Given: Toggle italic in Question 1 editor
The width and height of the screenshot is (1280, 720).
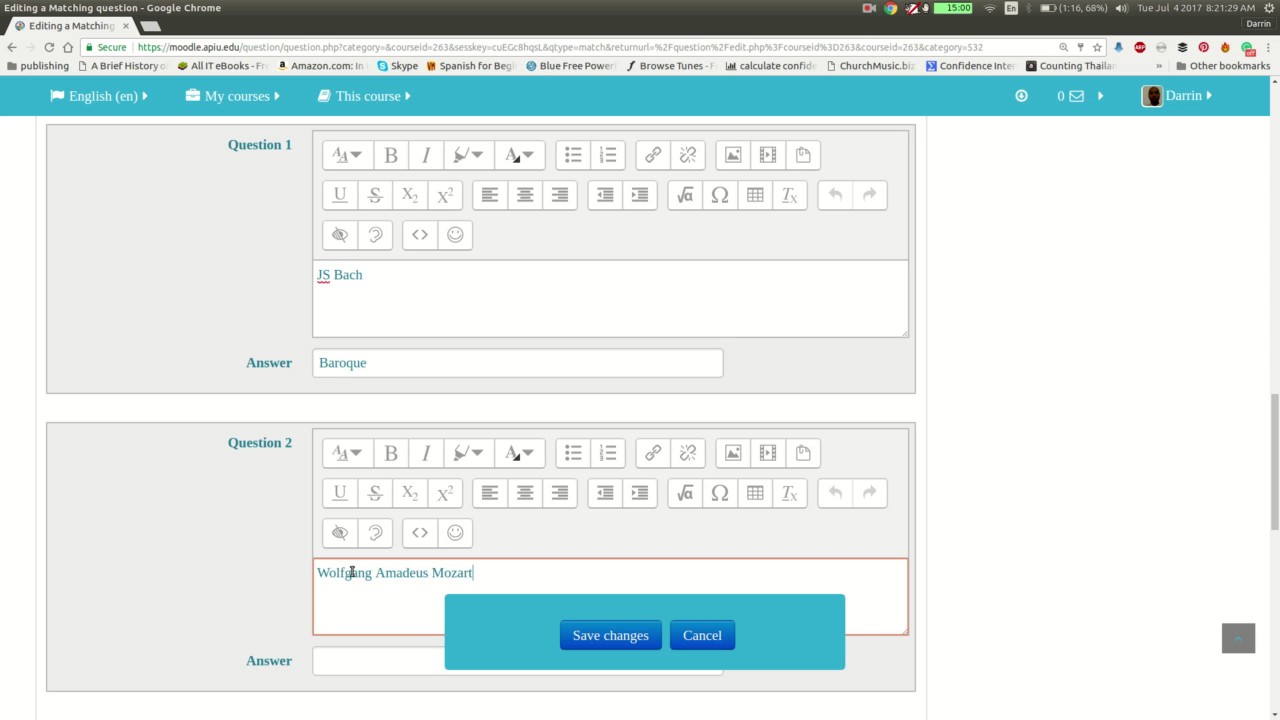Looking at the screenshot, I should pyautogui.click(x=426, y=155).
